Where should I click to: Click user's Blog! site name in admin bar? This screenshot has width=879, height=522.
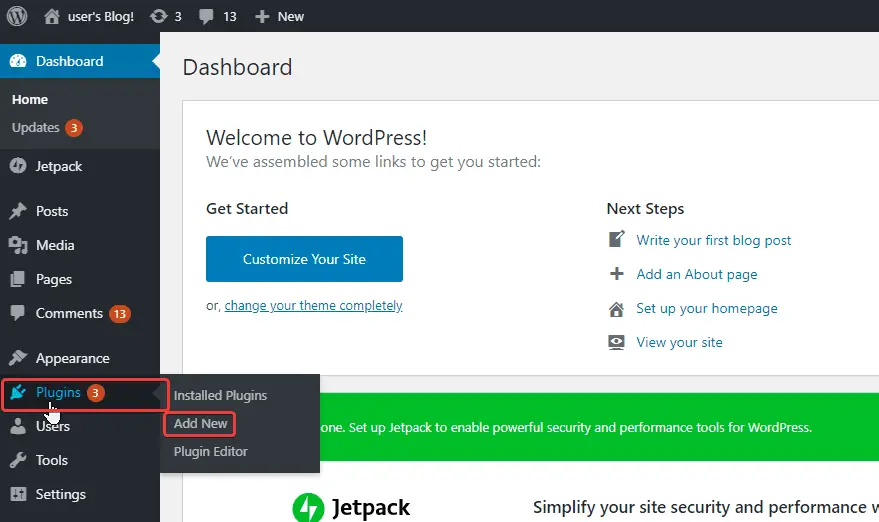(x=101, y=17)
